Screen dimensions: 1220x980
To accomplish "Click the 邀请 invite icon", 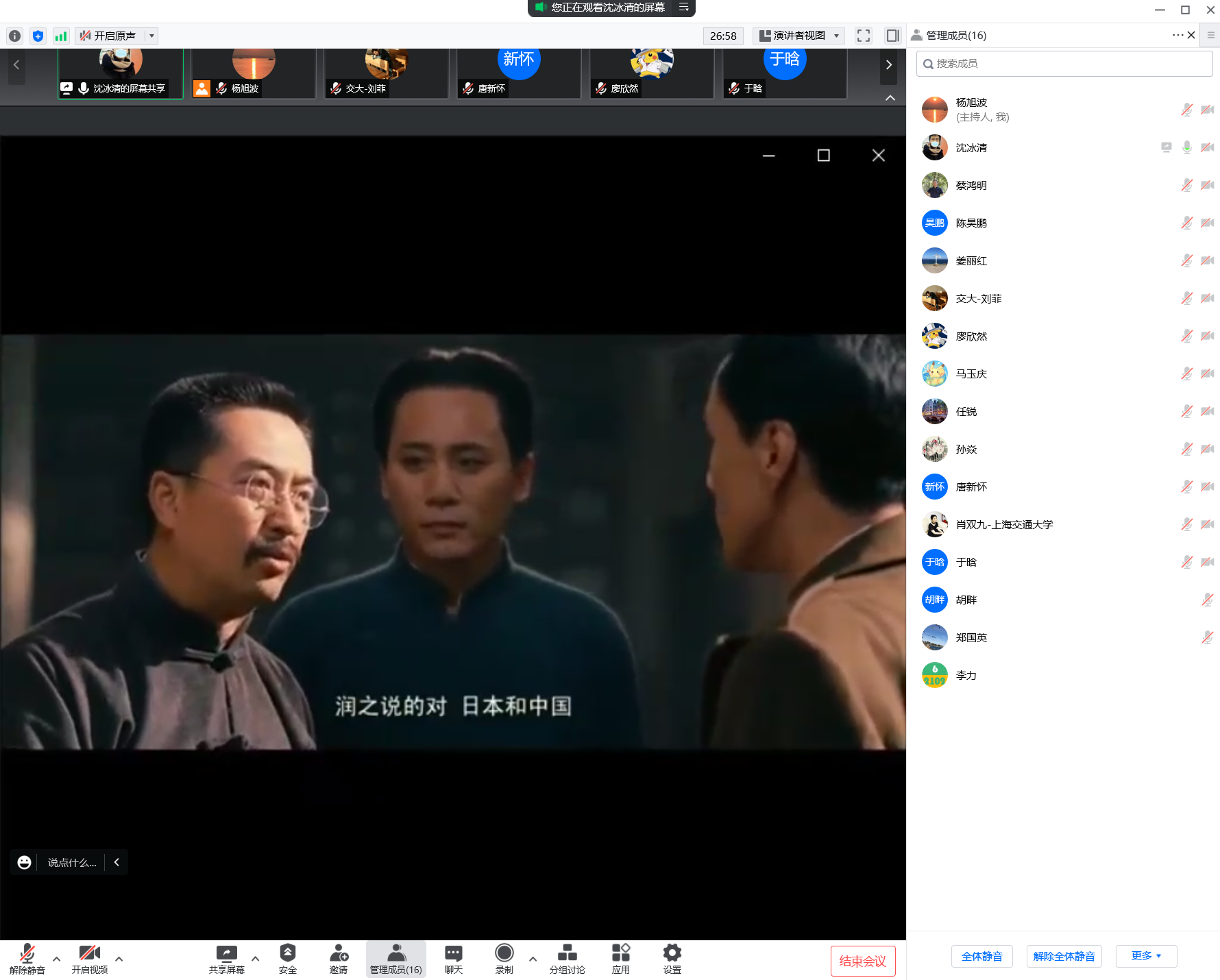I will point(339,959).
